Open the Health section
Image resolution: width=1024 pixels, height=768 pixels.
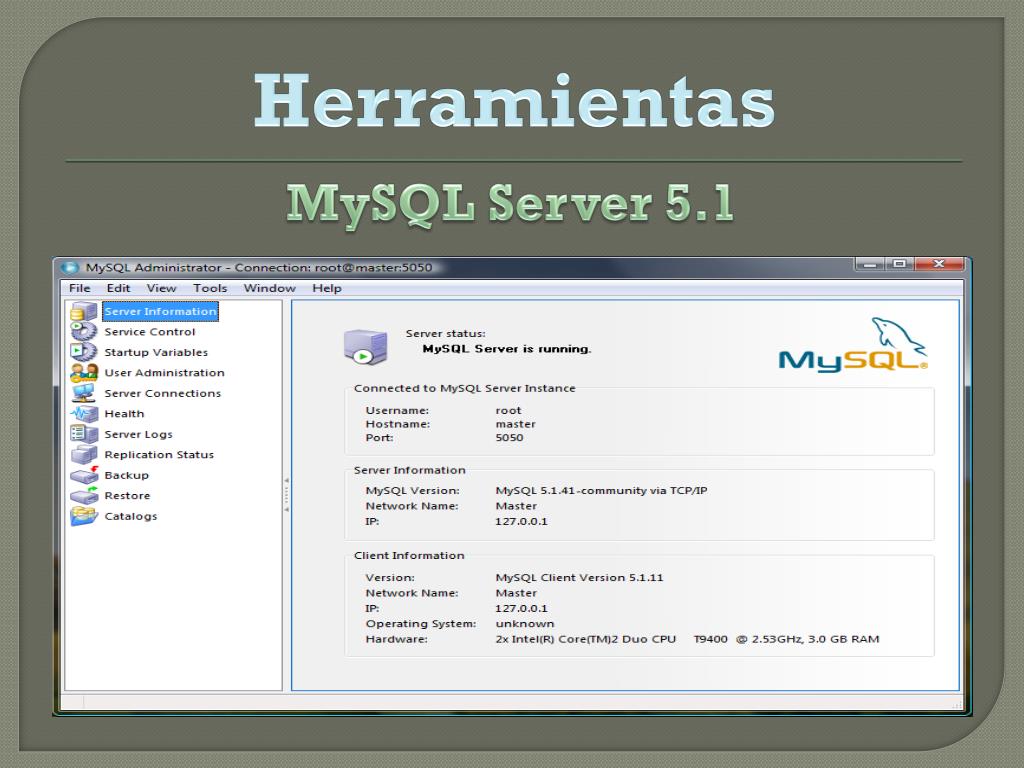[x=124, y=413]
